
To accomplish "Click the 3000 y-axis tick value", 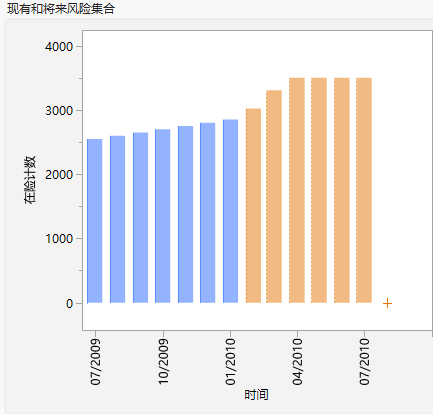I will (59, 111).
